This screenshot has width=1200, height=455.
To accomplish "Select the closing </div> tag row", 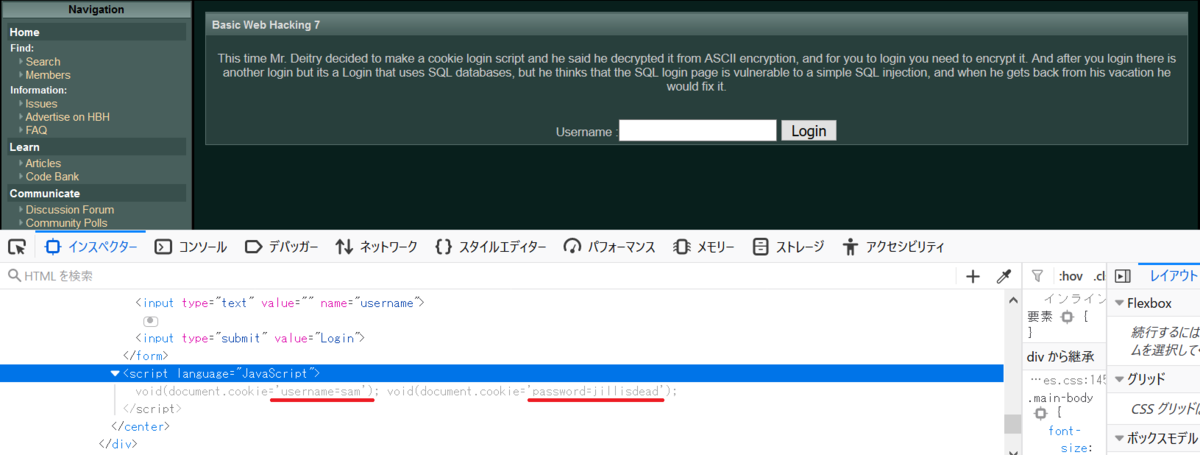I will pyautogui.click(x=117, y=444).
